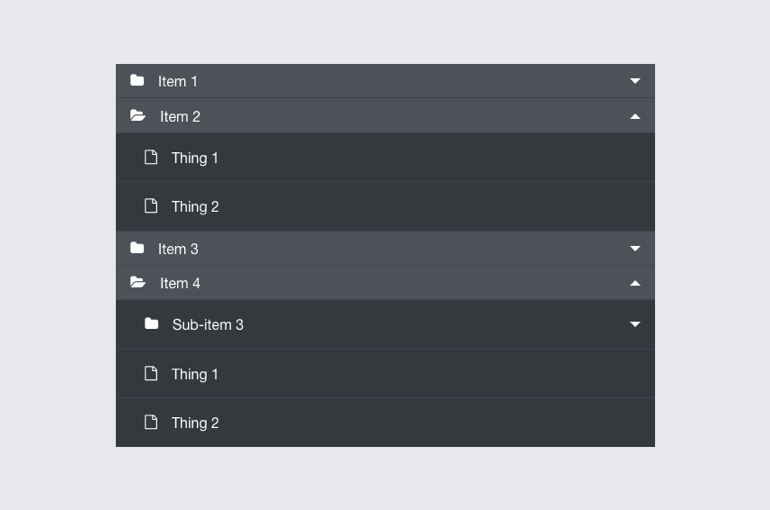This screenshot has height=510, width=770.
Task: Click the file icon for Thing 2 under Item 4
Action: coord(151,422)
